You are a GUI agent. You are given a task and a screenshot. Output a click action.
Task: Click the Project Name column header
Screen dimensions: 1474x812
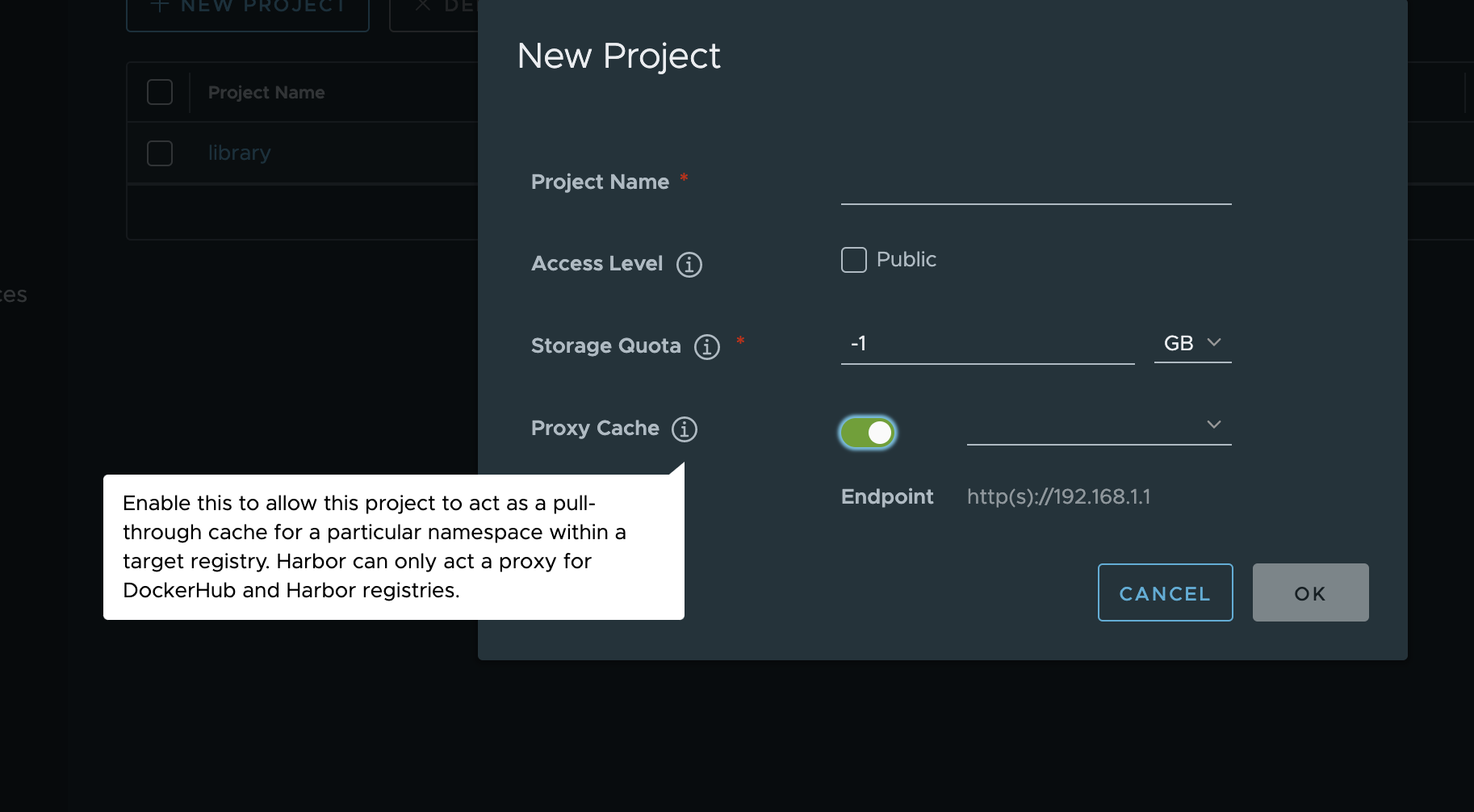coord(266,93)
